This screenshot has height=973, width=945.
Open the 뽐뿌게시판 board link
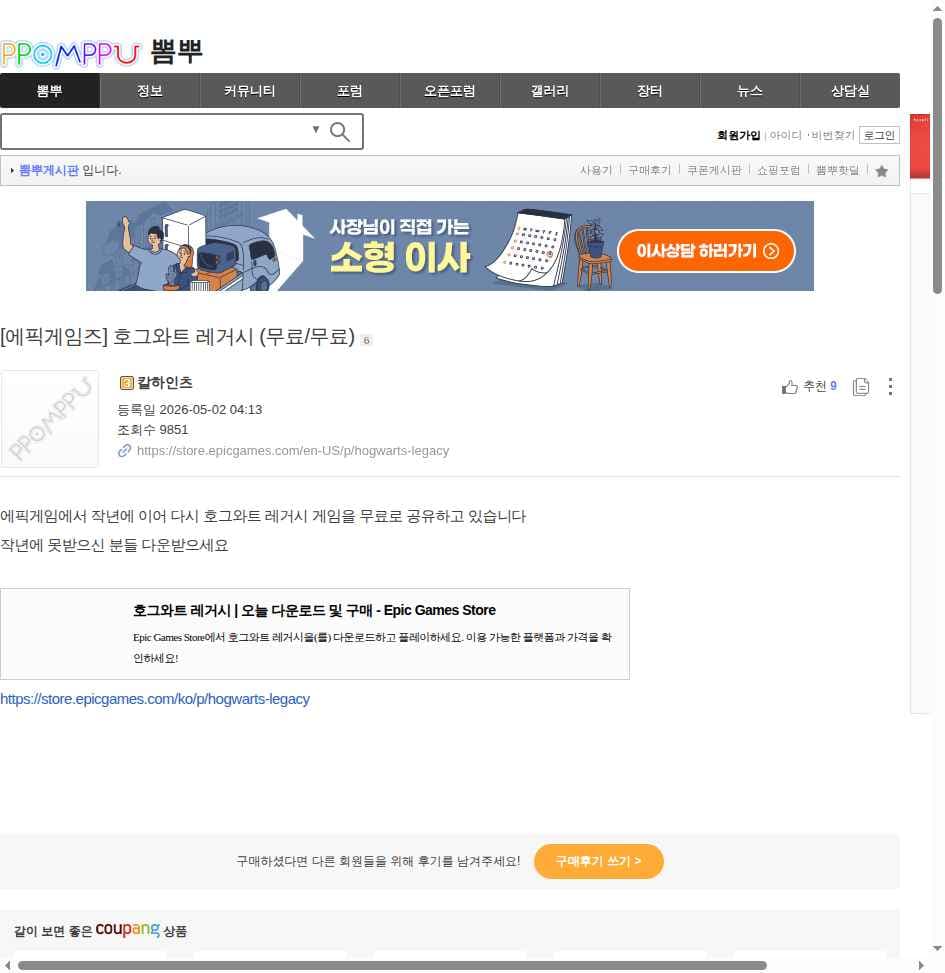coord(49,170)
